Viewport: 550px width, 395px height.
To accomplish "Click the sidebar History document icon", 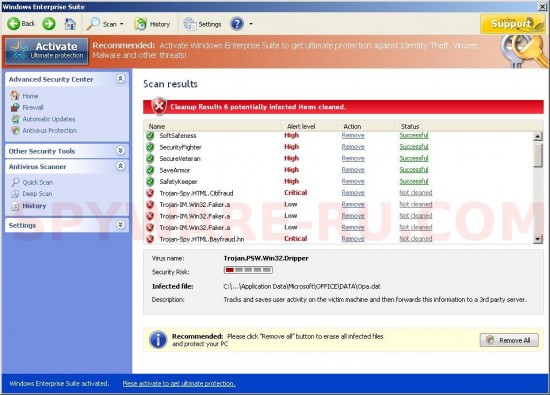I will 15,206.
